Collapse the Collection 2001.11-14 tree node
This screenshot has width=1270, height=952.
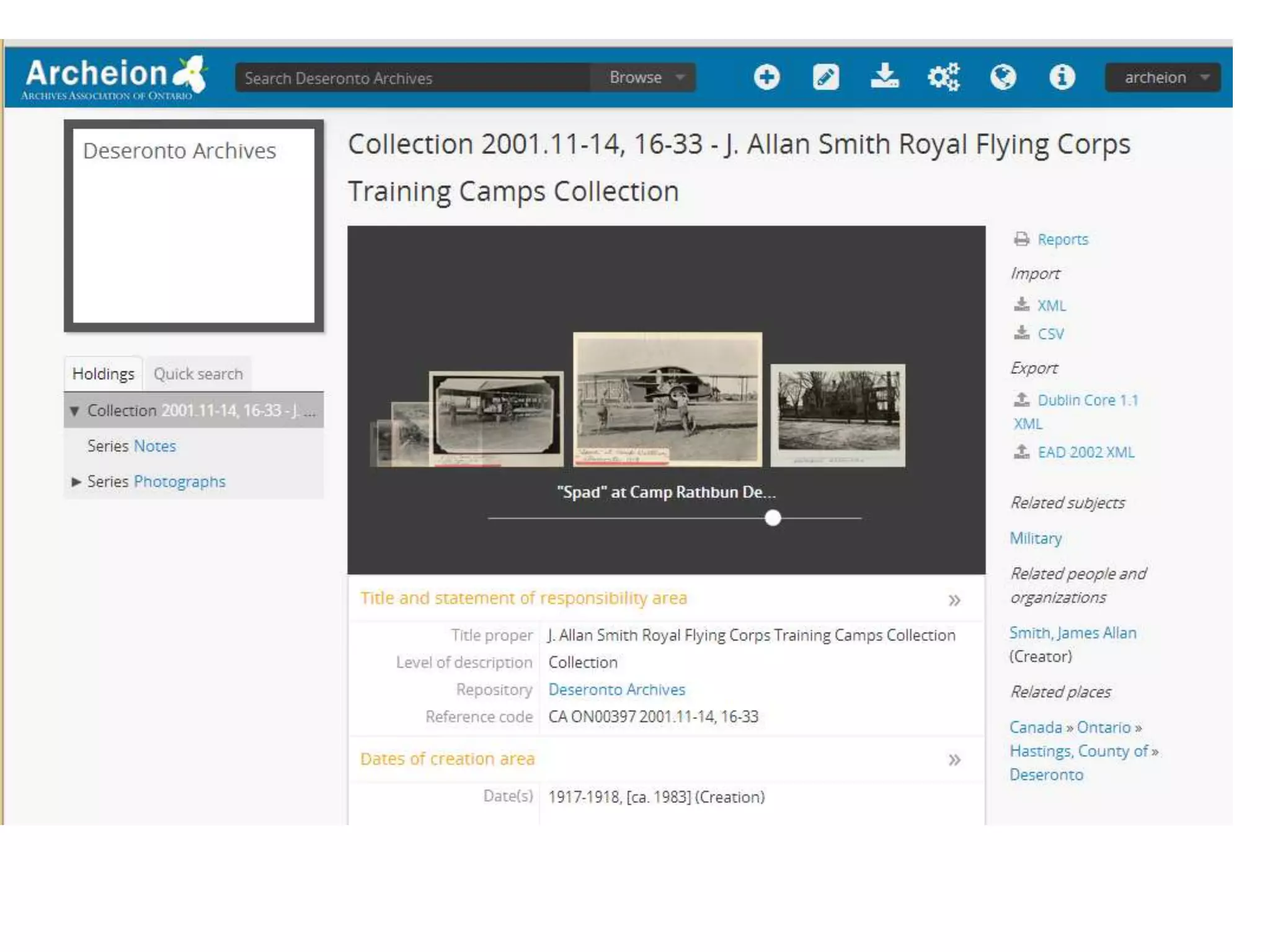click(x=74, y=411)
